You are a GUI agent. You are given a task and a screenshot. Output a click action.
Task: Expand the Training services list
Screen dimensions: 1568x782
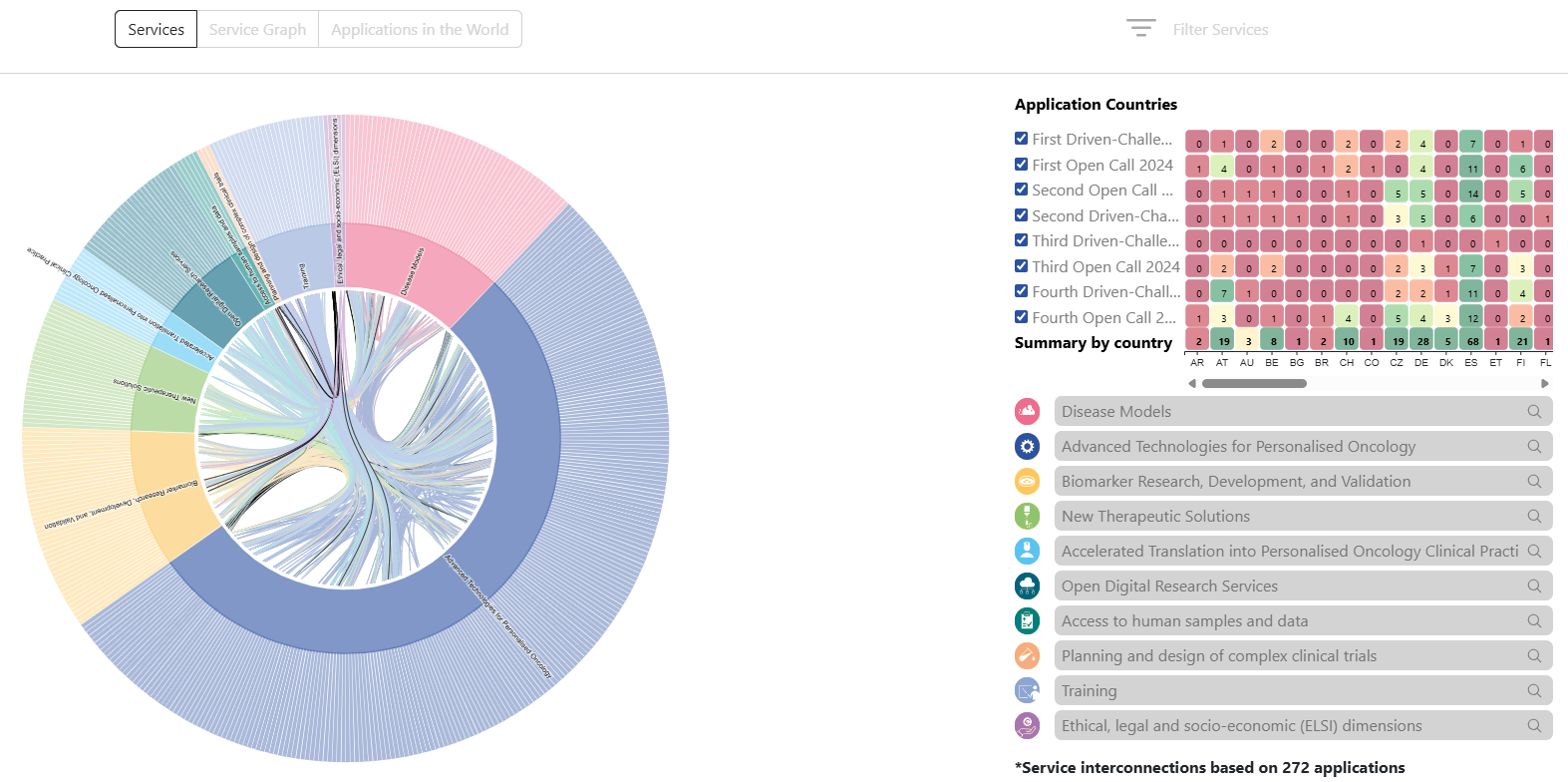tap(1302, 690)
